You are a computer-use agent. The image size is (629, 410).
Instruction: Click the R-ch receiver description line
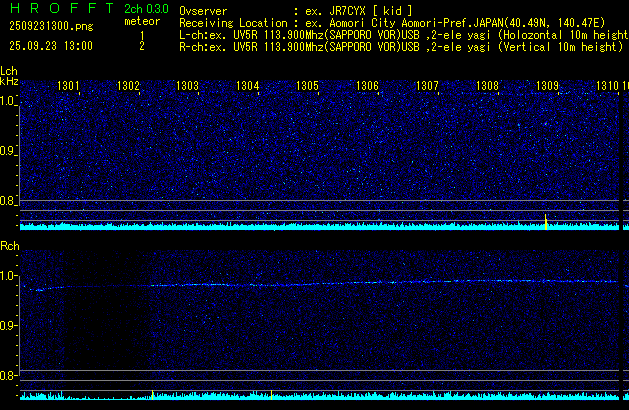(400, 46)
